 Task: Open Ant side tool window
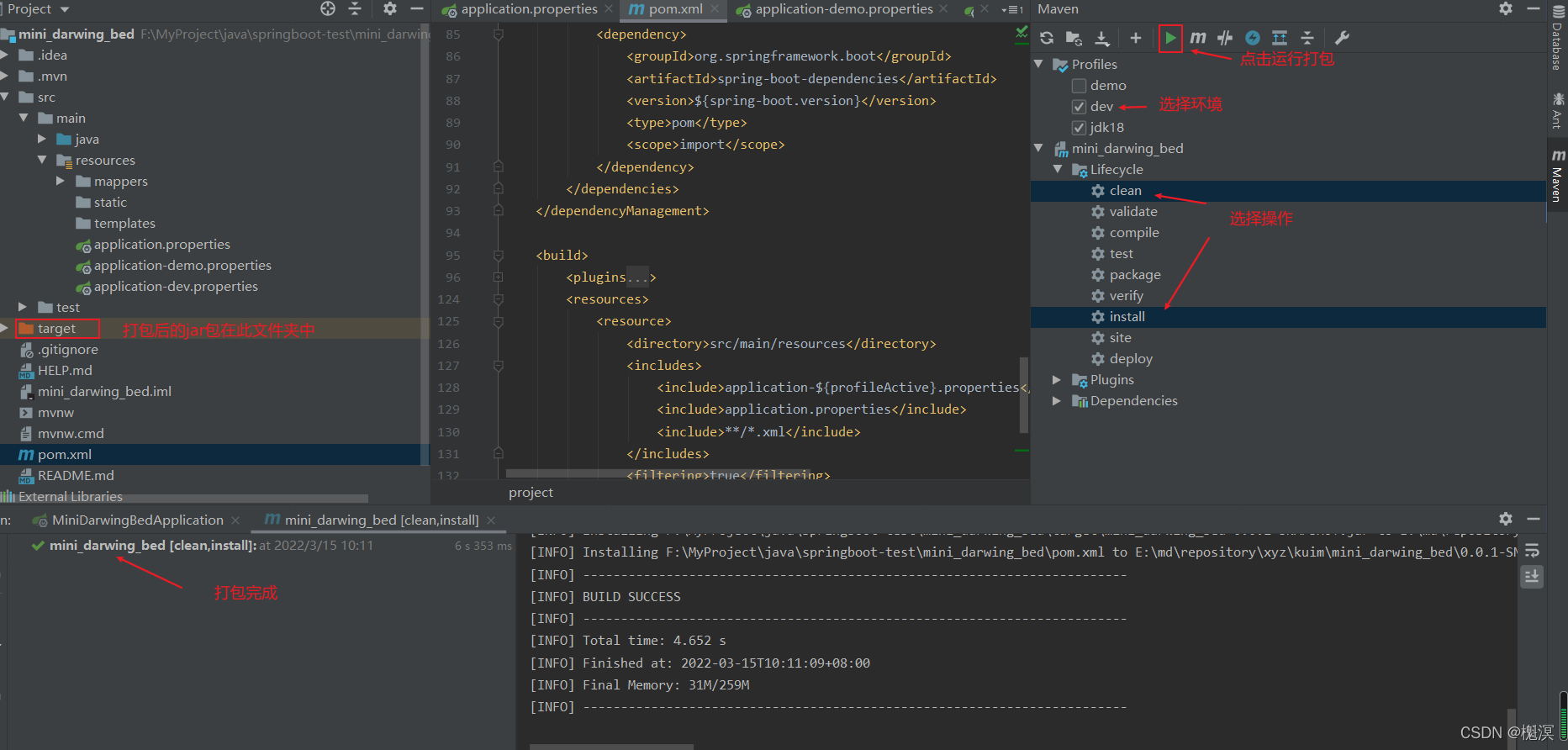tap(1558, 110)
